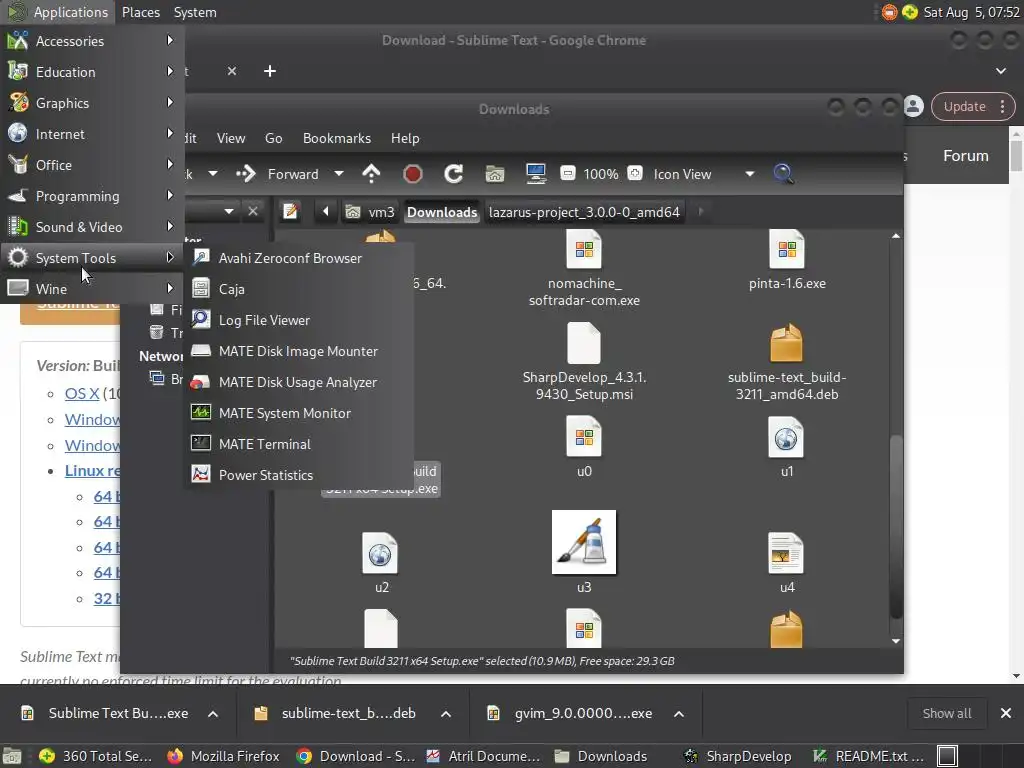Click the Computer icon in Caja toolbar
1024x768 pixels.
[x=536, y=174]
